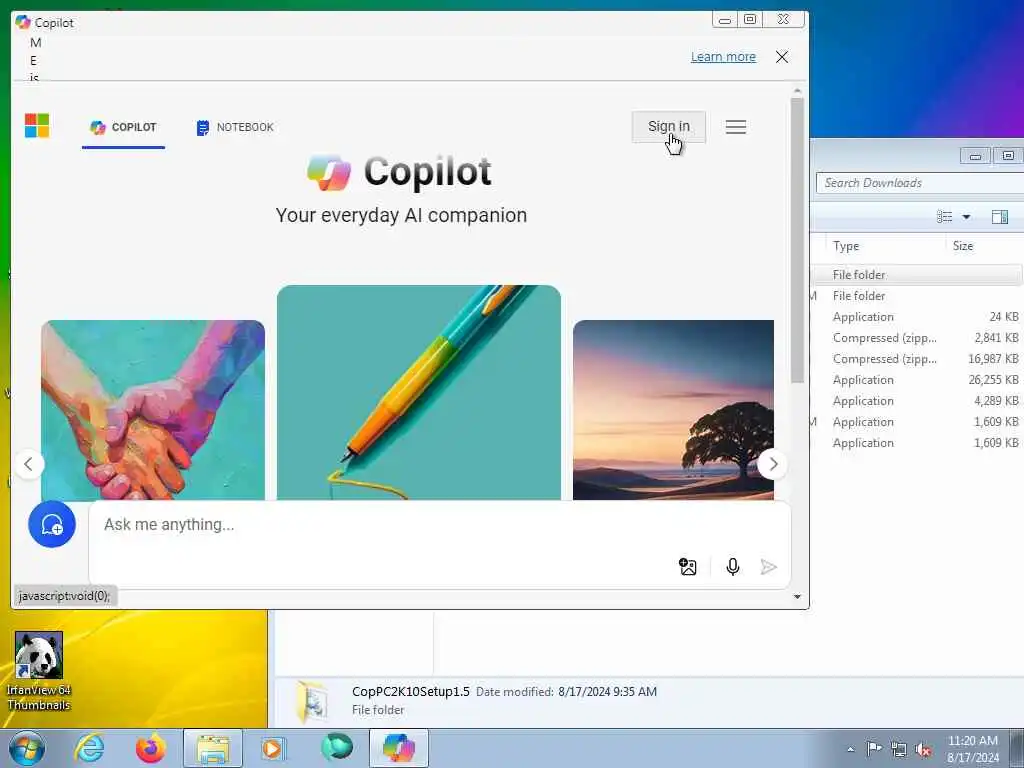This screenshot has width=1024, height=768.
Task: Open the clock showing 11:20 AM
Action: [x=972, y=749]
